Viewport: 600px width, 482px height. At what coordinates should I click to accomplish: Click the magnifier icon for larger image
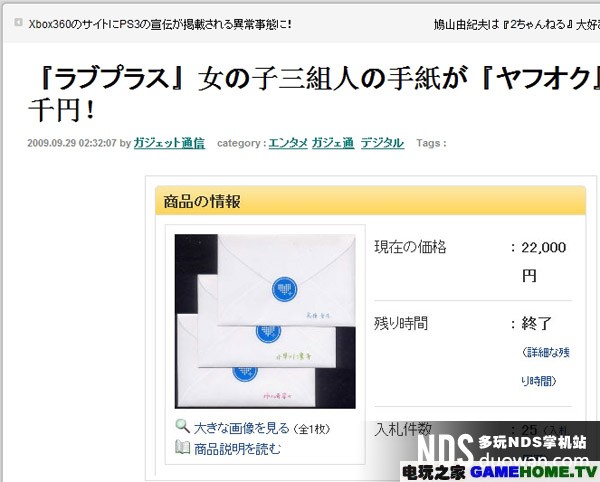pos(182,426)
